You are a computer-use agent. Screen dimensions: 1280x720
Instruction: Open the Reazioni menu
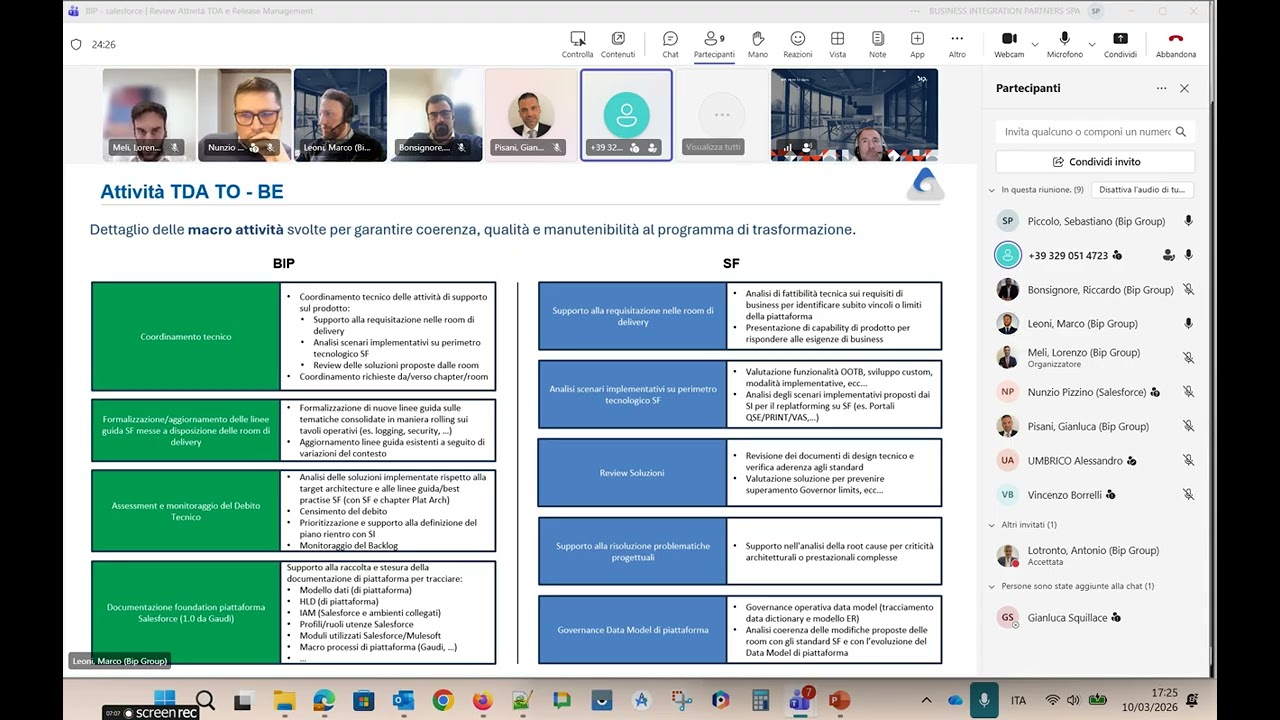tap(798, 44)
